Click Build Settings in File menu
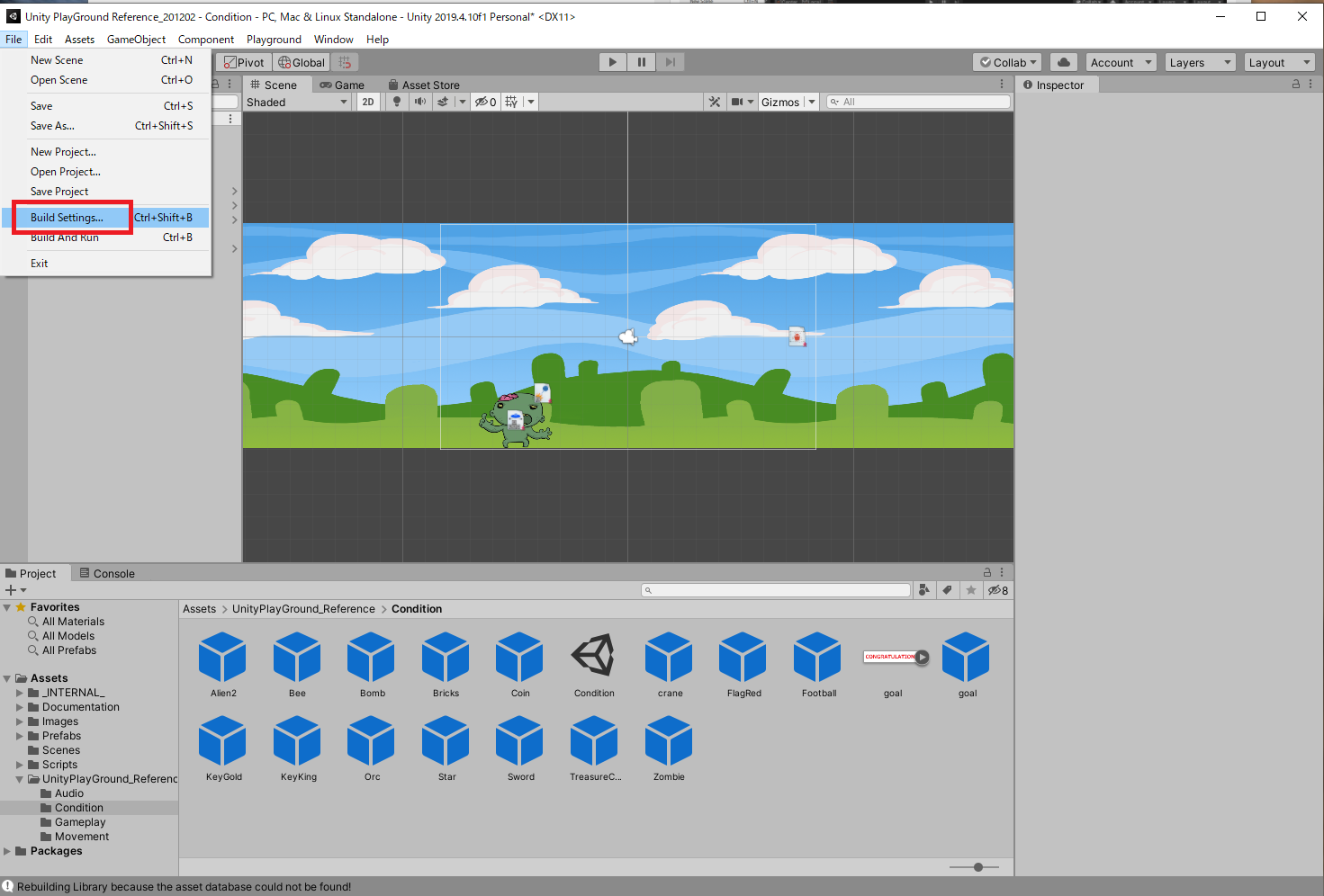 [x=106, y=218]
